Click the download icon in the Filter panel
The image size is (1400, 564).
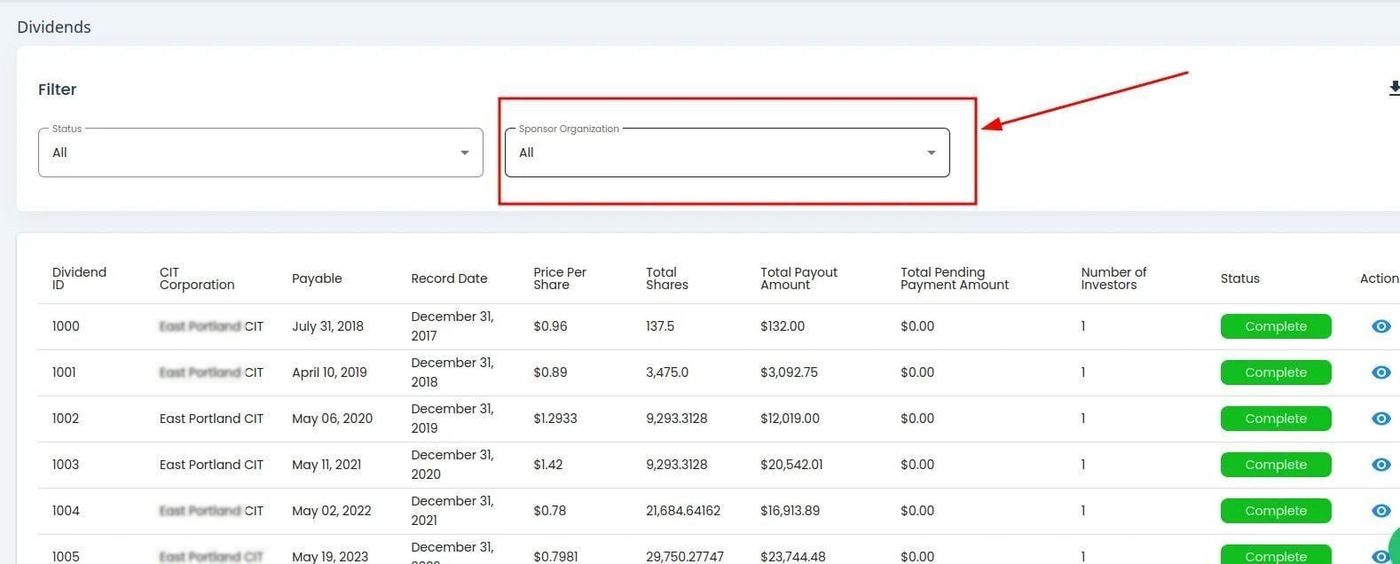[1393, 89]
